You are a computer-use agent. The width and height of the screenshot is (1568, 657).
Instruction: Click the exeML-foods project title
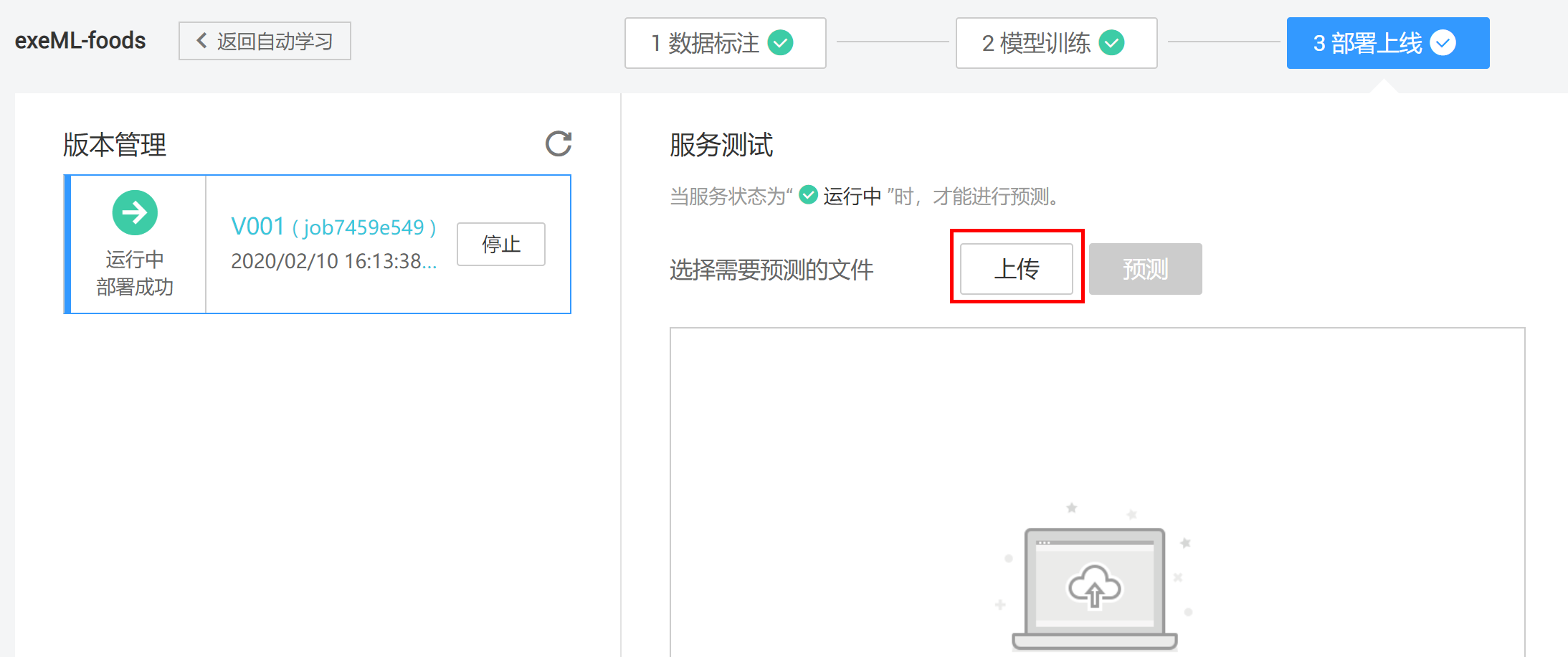(x=79, y=40)
